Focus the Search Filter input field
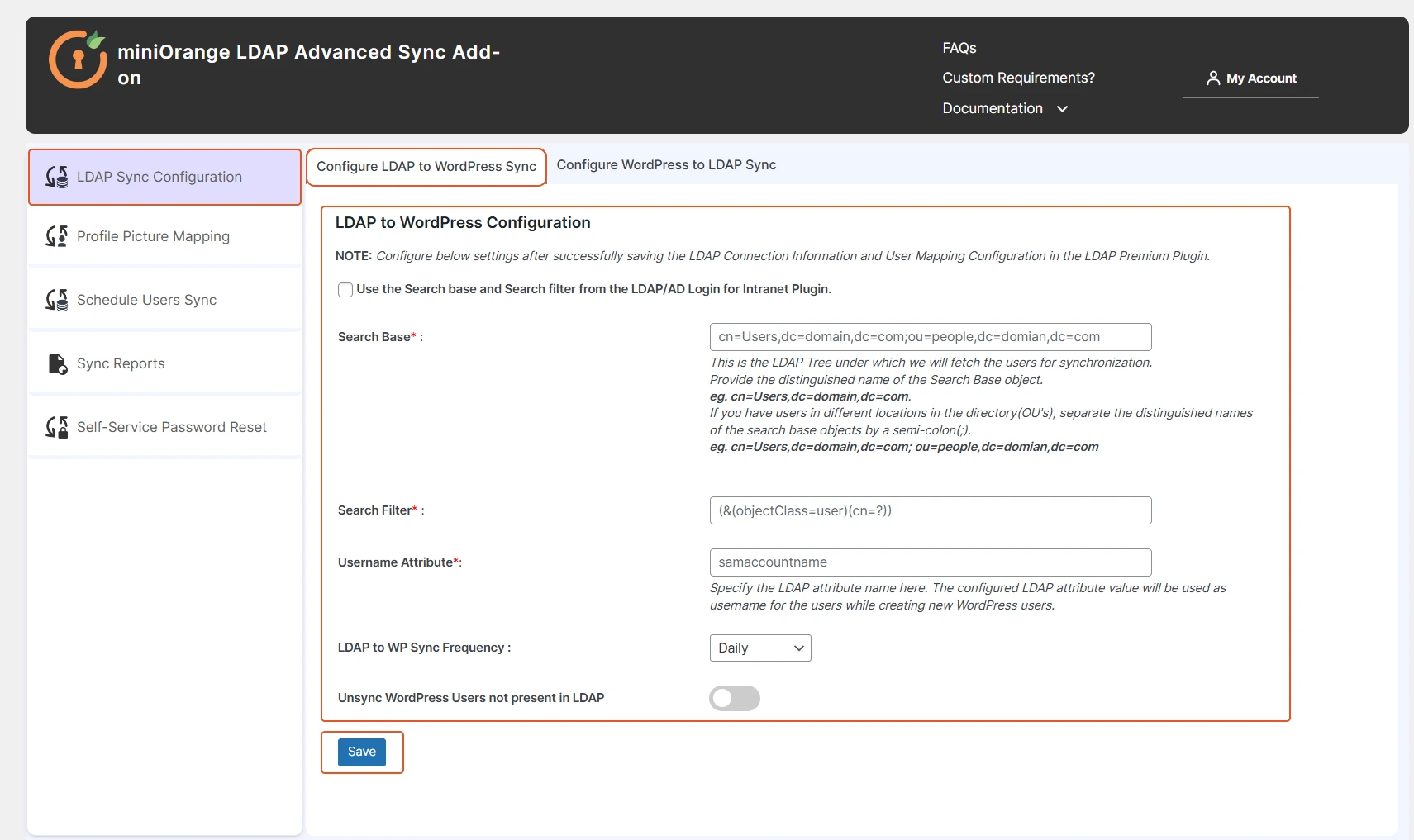Image resolution: width=1414 pixels, height=840 pixels. pyautogui.click(x=931, y=510)
